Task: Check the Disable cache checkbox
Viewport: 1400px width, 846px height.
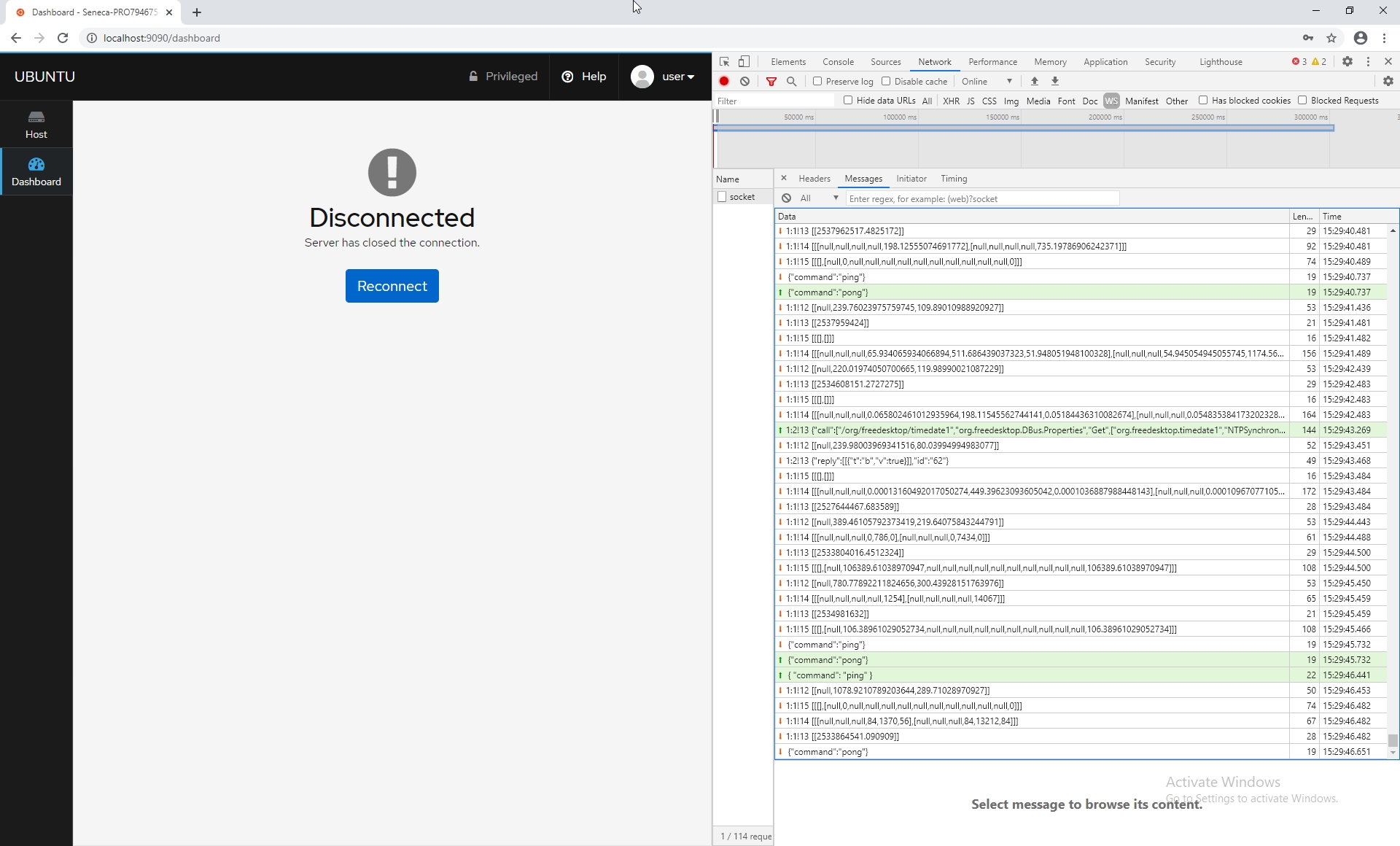Action: click(x=886, y=82)
